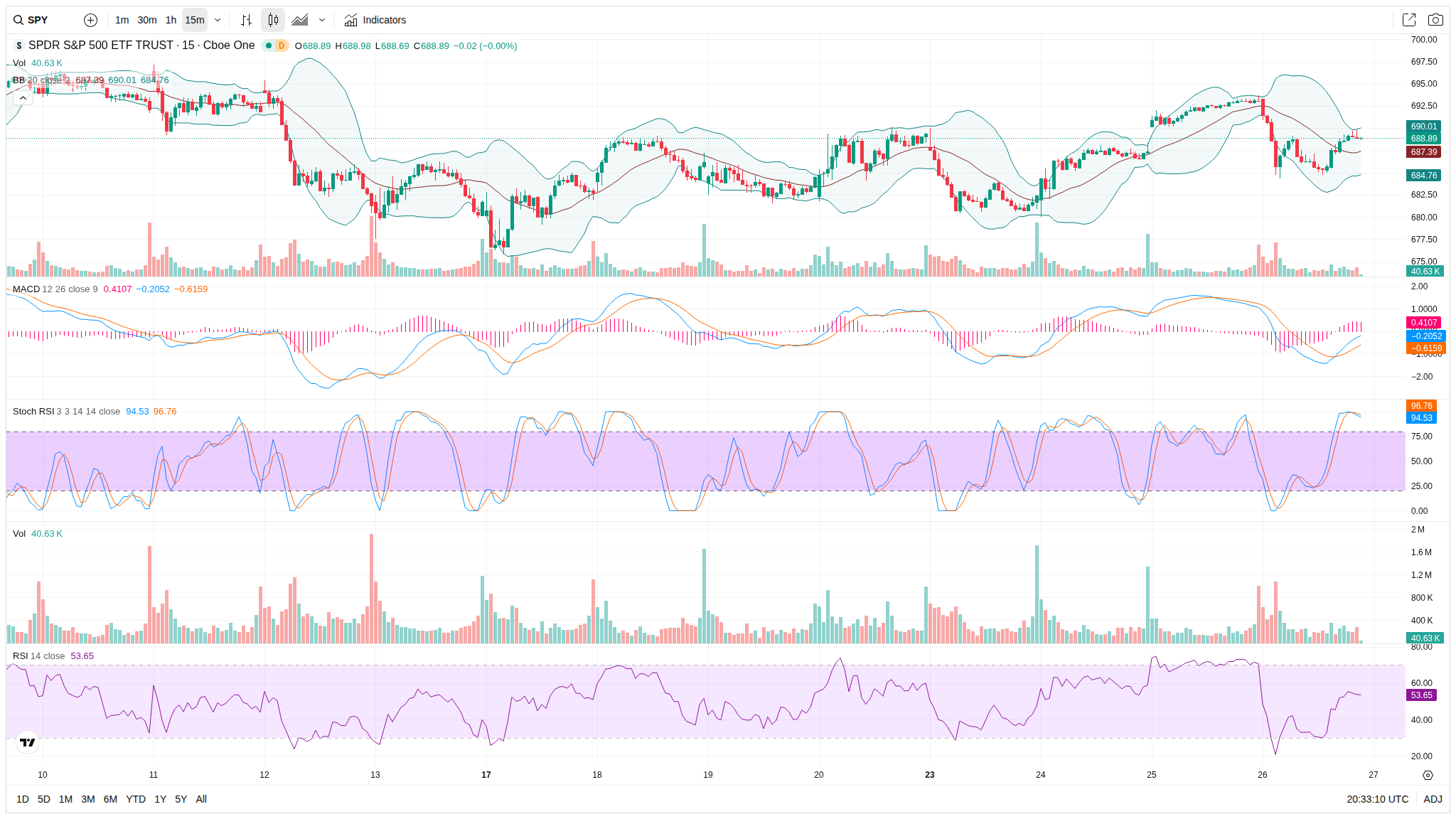Viewport: 1456px width, 819px height.
Task: Take a chart snapshot with camera icon
Action: point(1435,20)
